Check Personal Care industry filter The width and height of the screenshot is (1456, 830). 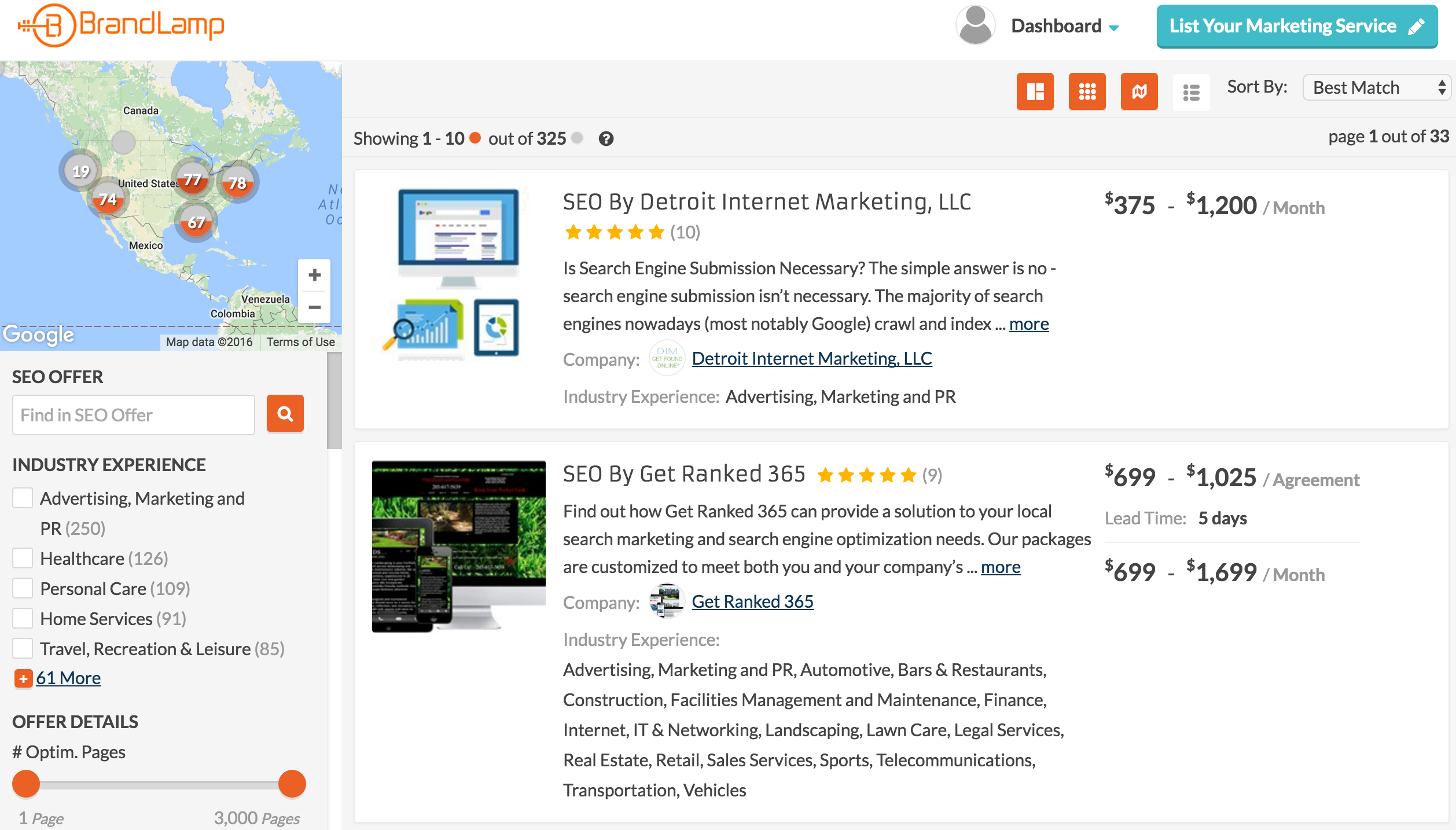coord(23,588)
